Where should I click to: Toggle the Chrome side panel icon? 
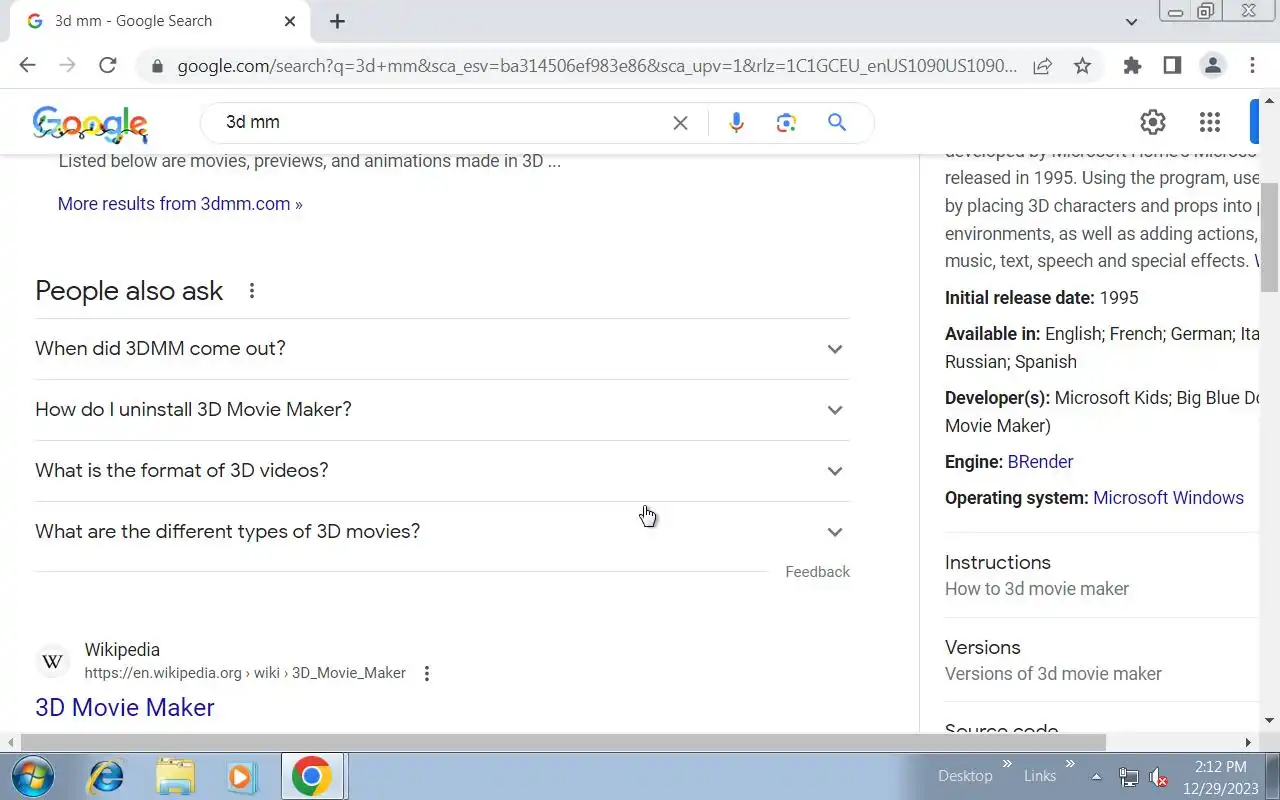(1172, 66)
